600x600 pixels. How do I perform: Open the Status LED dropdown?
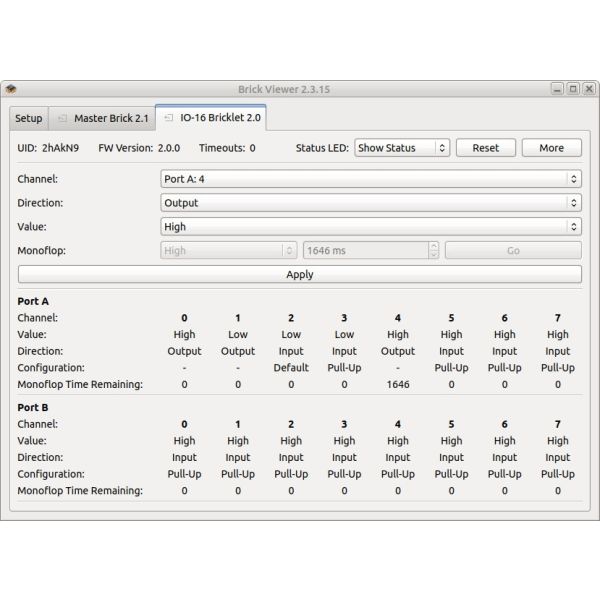pyautogui.click(x=402, y=148)
